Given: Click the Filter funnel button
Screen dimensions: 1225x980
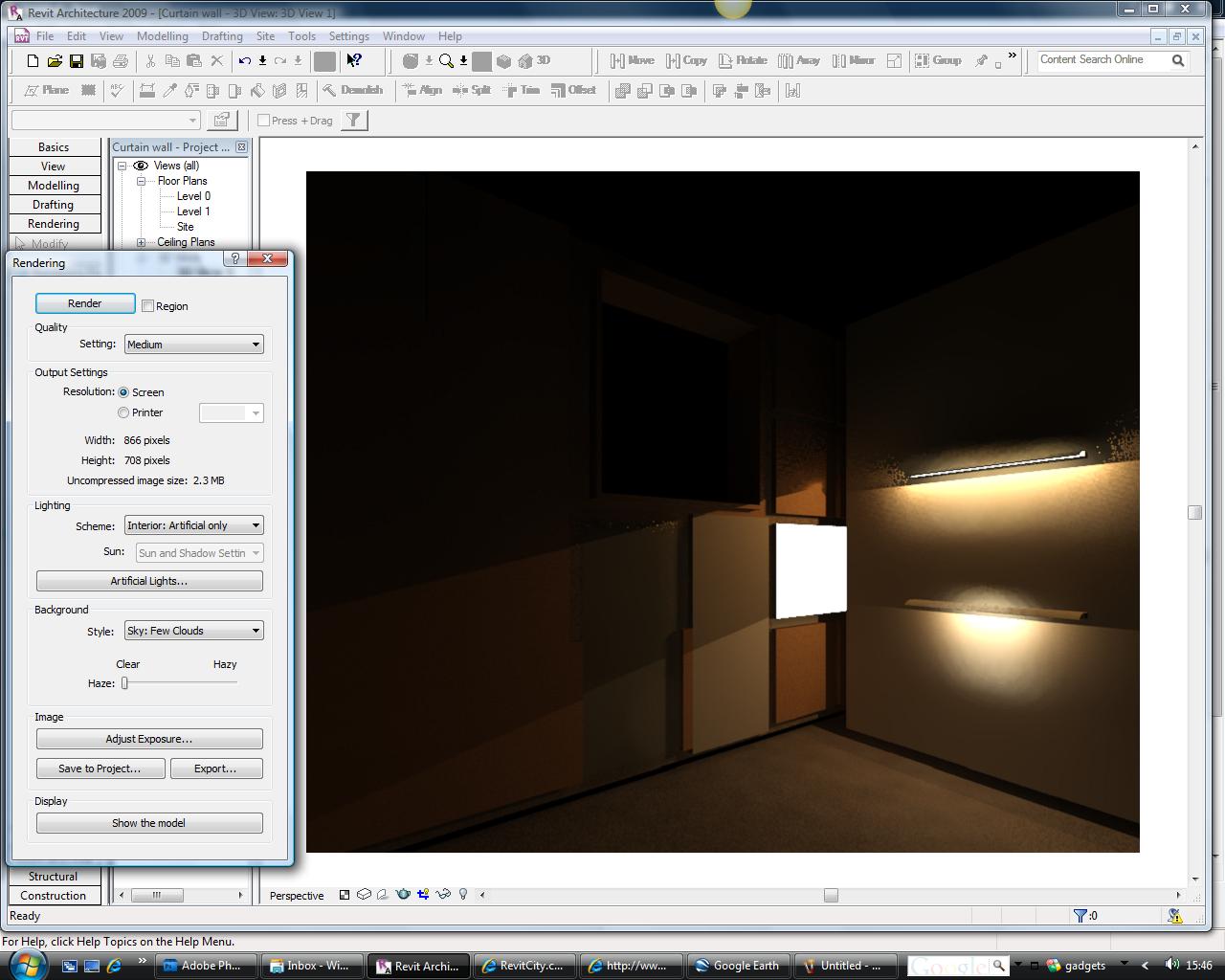Looking at the screenshot, I should [353, 121].
